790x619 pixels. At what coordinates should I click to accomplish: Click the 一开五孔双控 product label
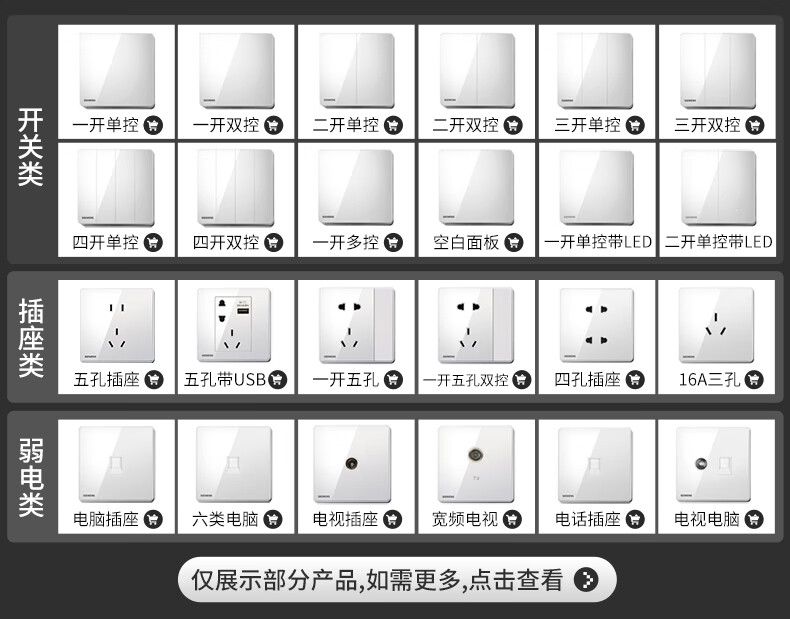pyautogui.click(x=466, y=380)
